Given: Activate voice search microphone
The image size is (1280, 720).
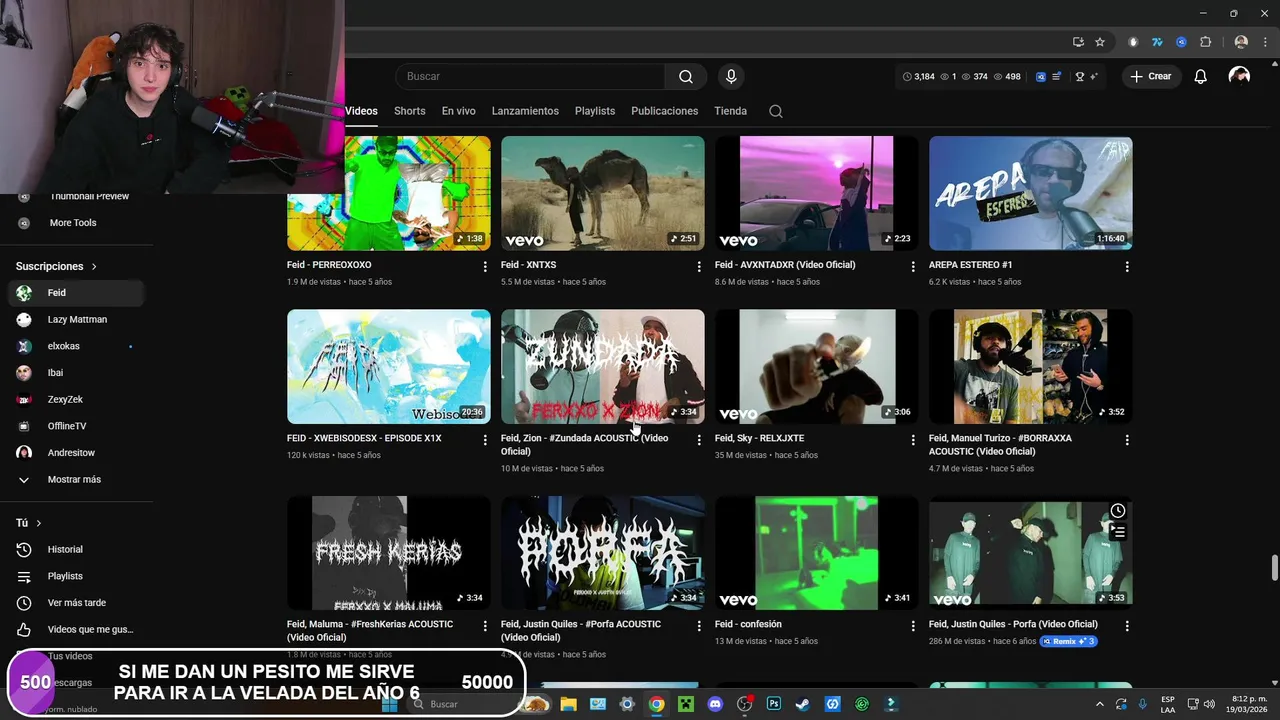Looking at the screenshot, I should coord(731,76).
